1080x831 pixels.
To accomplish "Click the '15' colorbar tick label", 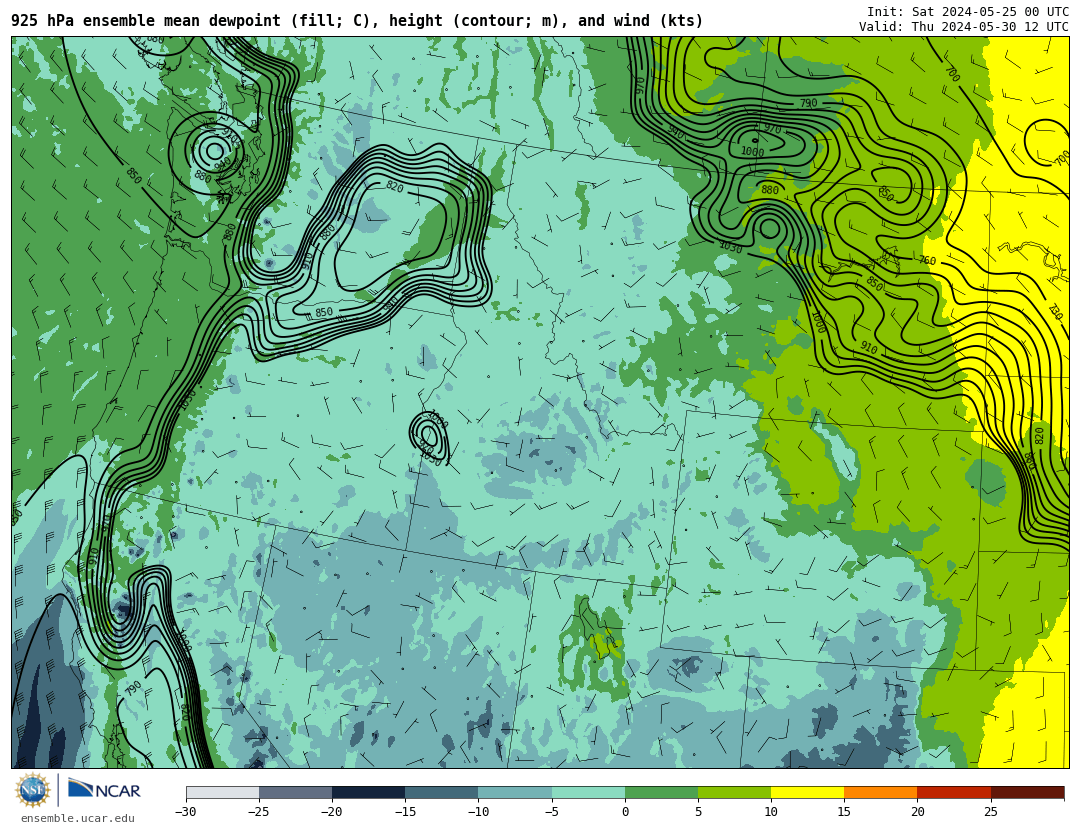I will click(844, 812).
